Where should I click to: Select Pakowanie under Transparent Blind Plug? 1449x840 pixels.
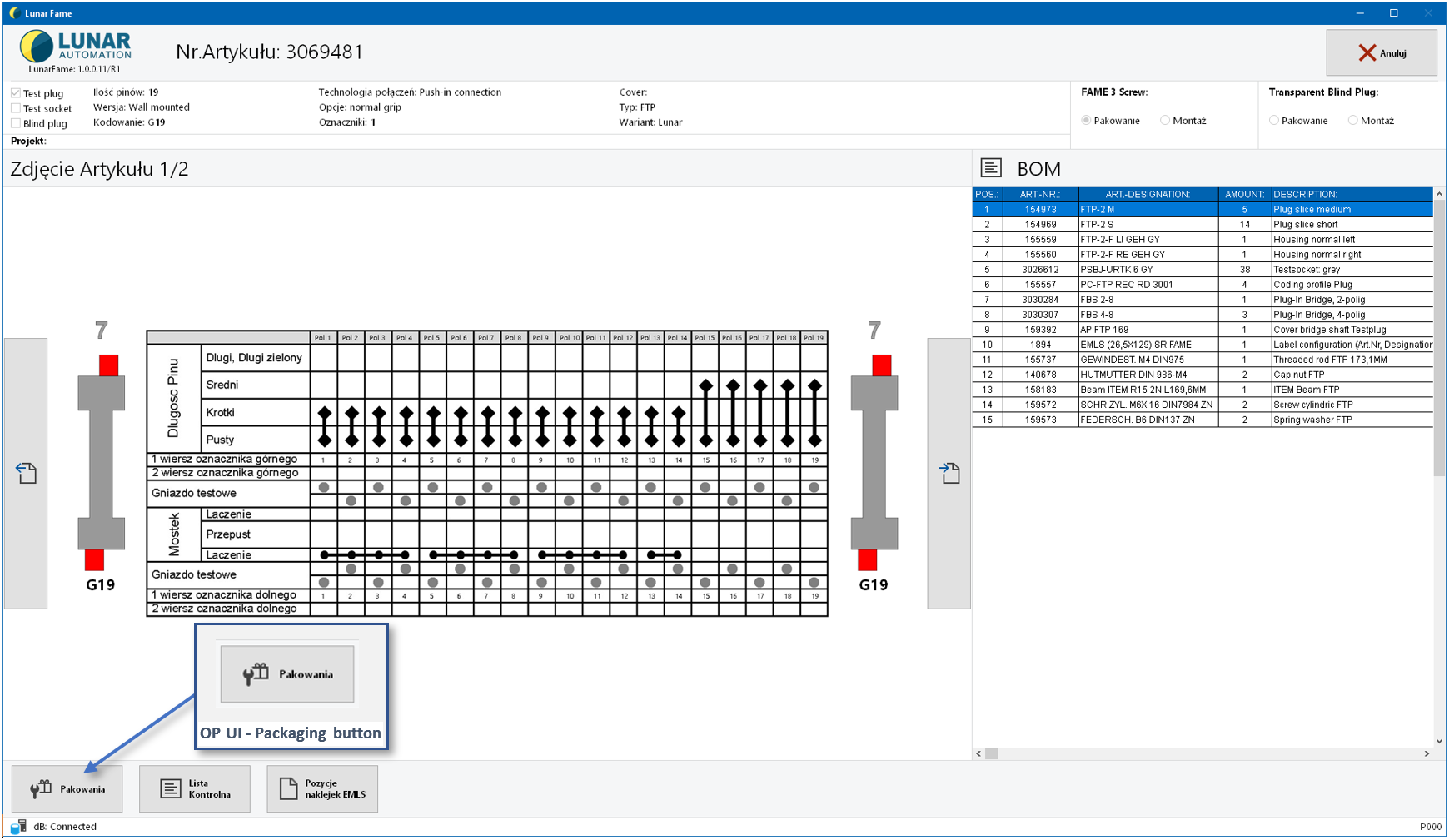pyautogui.click(x=1274, y=121)
